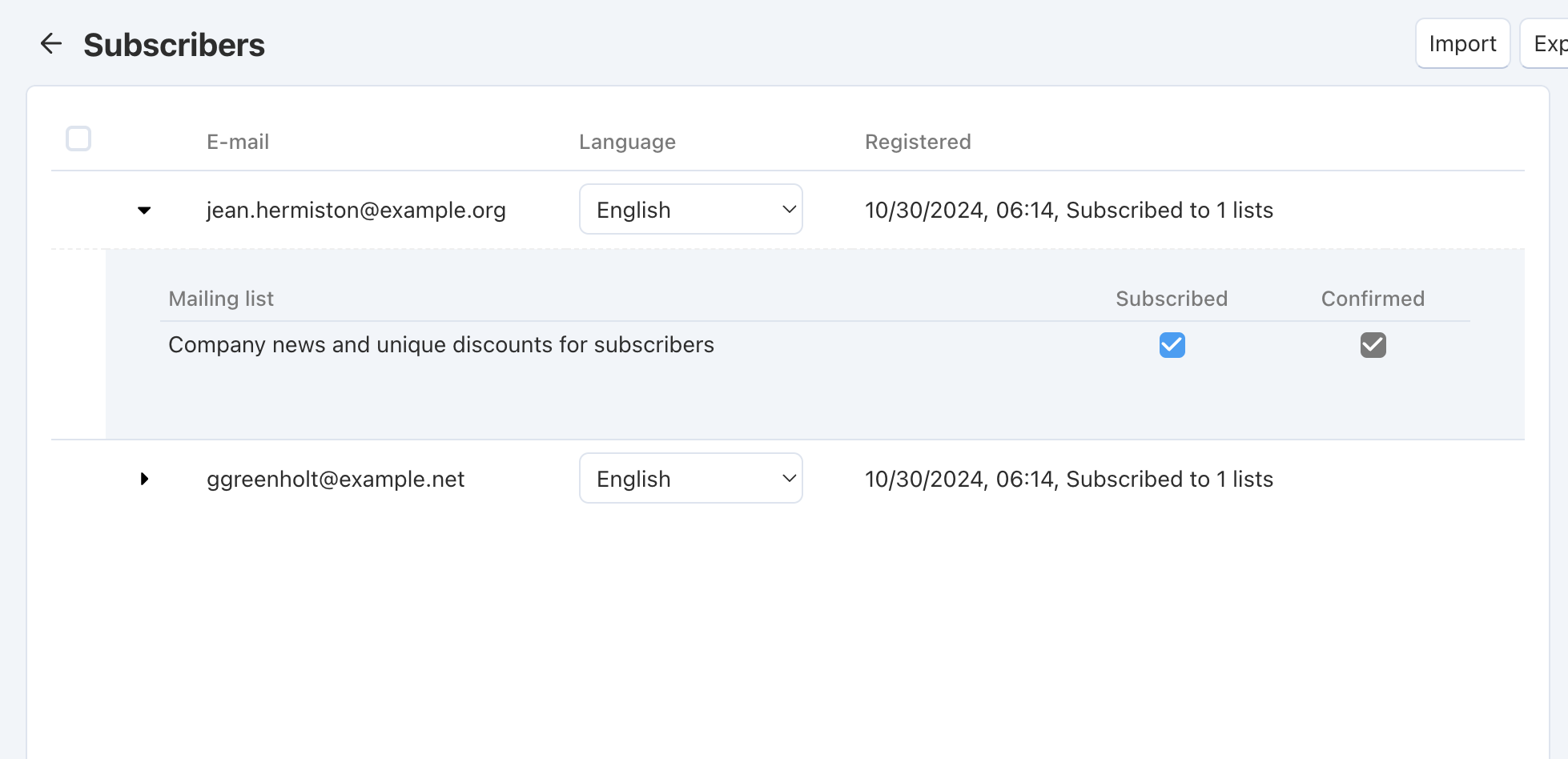Uncheck Subscribed for Company news list
The height and width of the screenshot is (759, 1568).
1172,345
